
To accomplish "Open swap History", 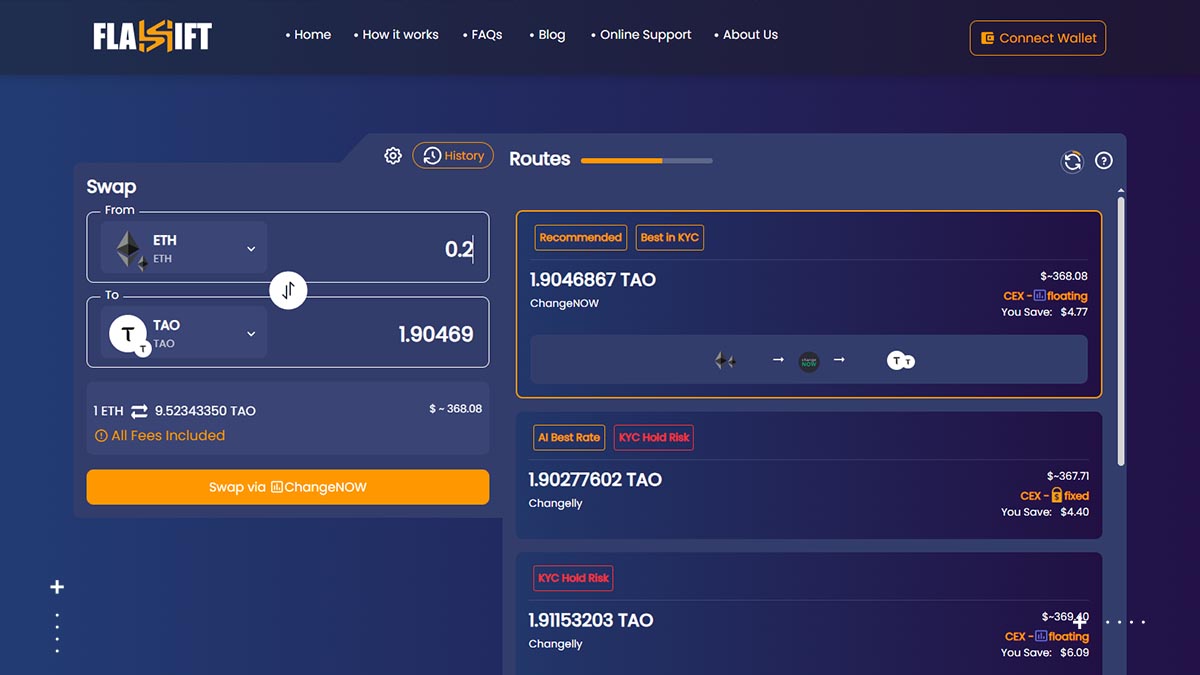I will [453, 155].
